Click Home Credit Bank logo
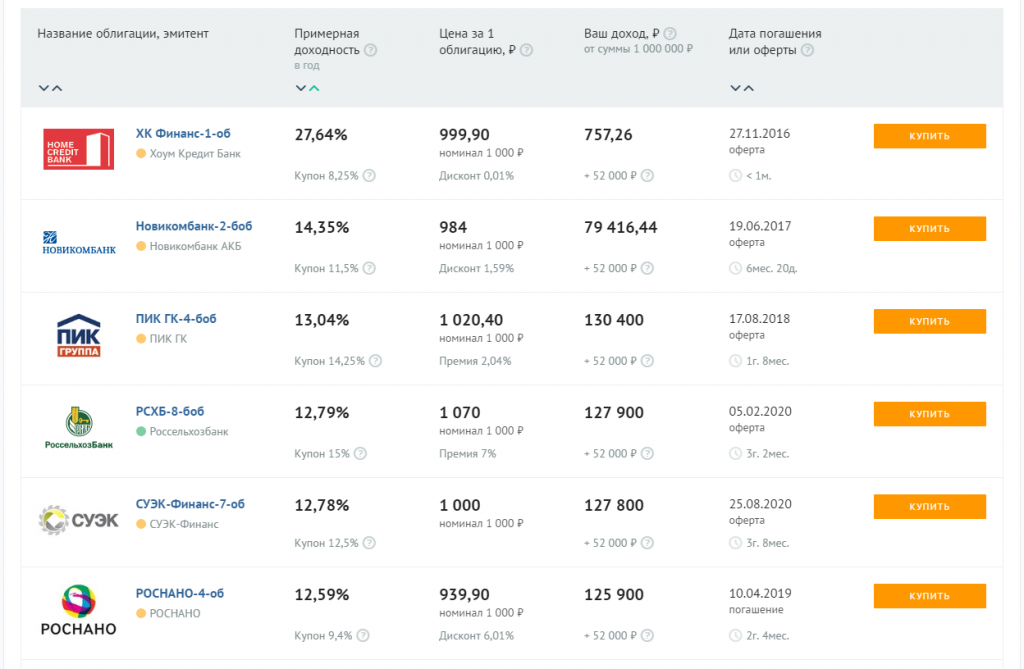 coord(78,148)
